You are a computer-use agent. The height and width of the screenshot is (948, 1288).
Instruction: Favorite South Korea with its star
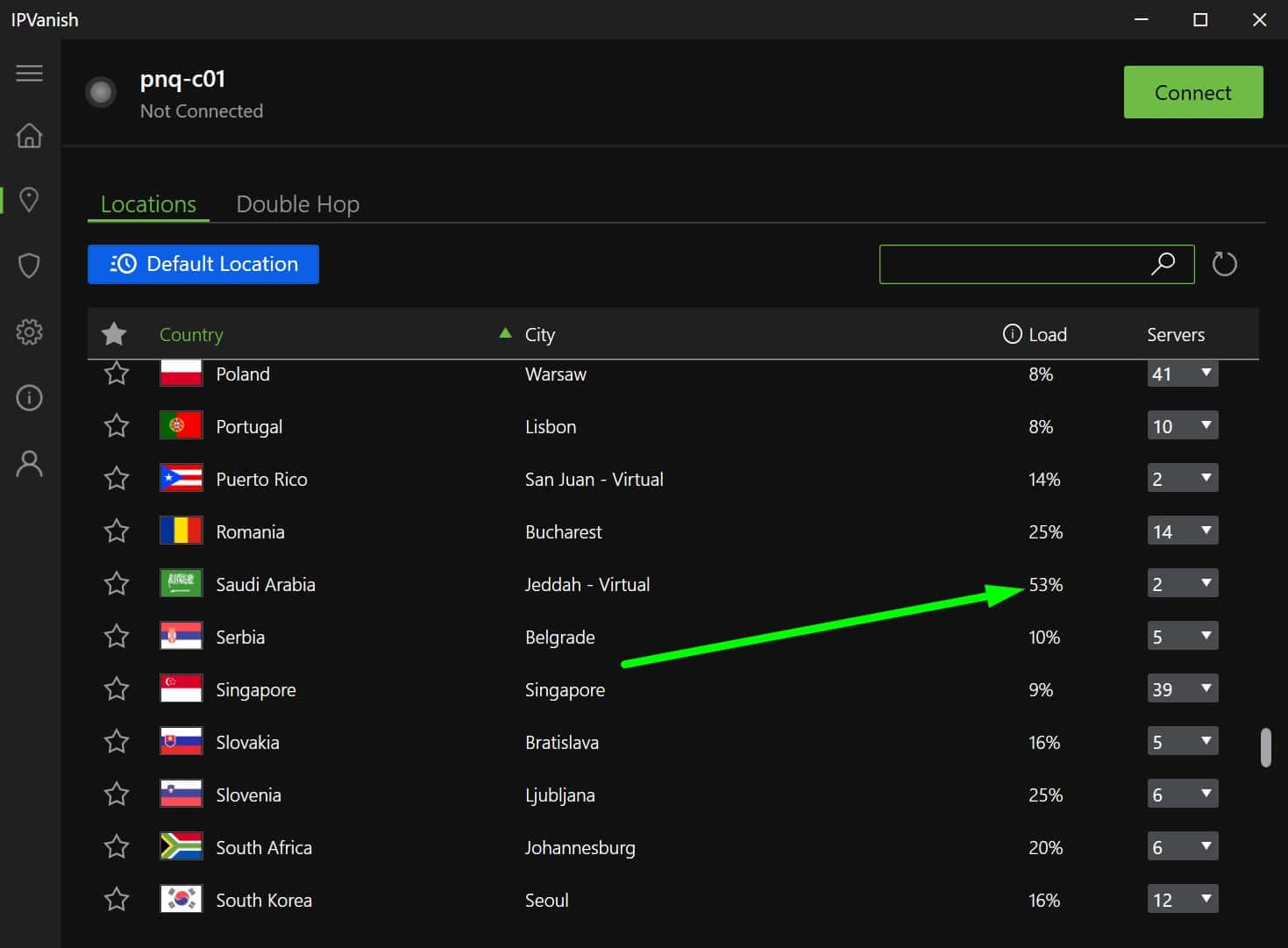click(x=117, y=900)
